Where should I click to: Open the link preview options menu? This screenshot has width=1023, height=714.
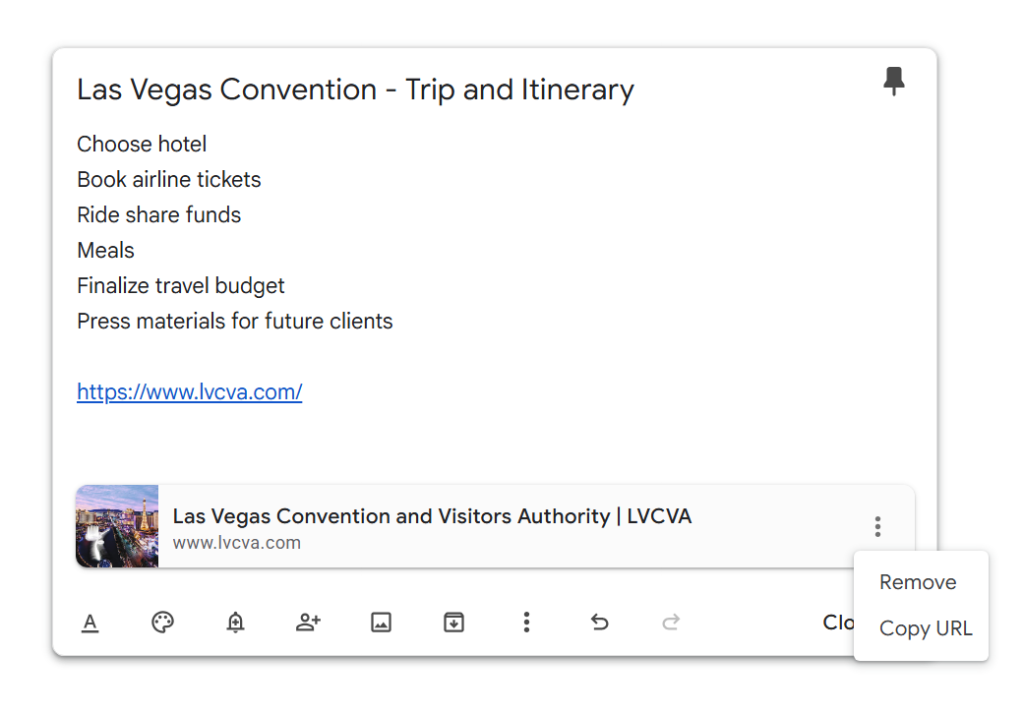877,526
